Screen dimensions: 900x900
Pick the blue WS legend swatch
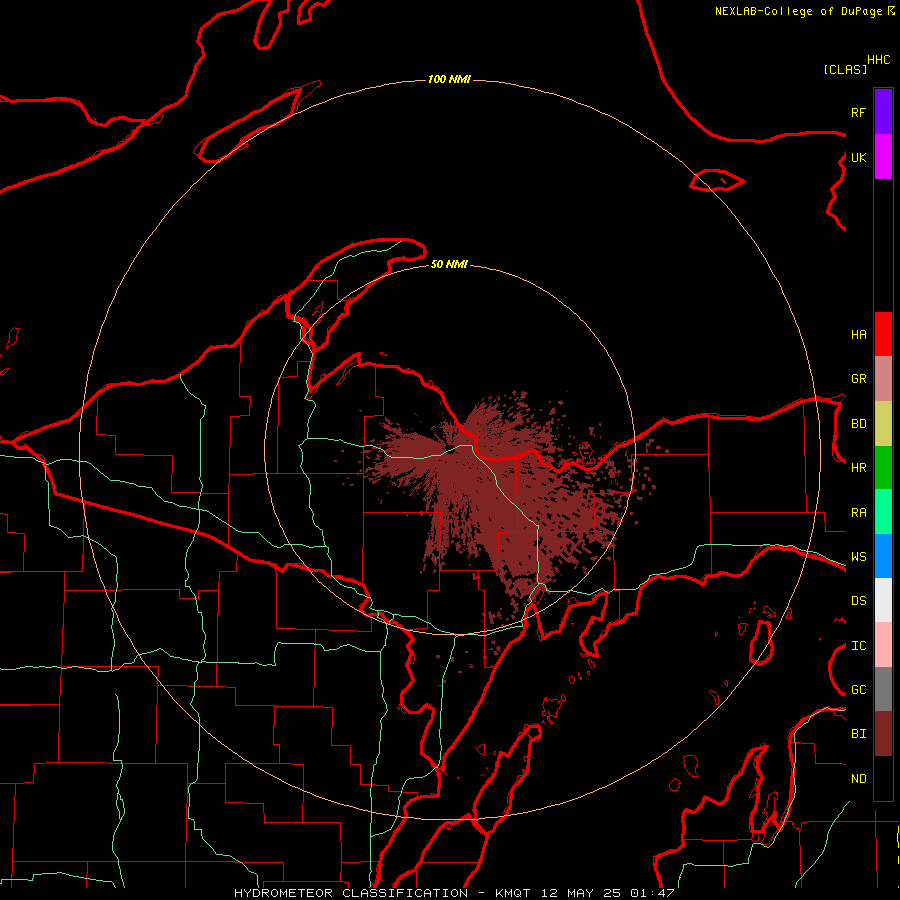click(883, 556)
